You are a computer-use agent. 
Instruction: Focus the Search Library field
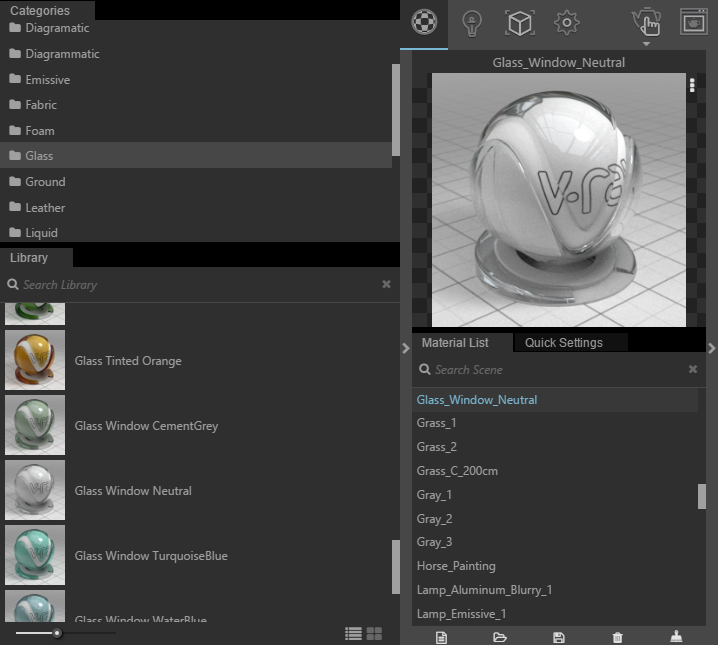(197, 285)
